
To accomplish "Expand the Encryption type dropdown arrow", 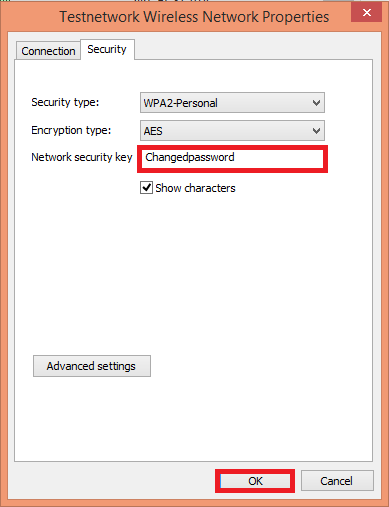I will coord(316,131).
